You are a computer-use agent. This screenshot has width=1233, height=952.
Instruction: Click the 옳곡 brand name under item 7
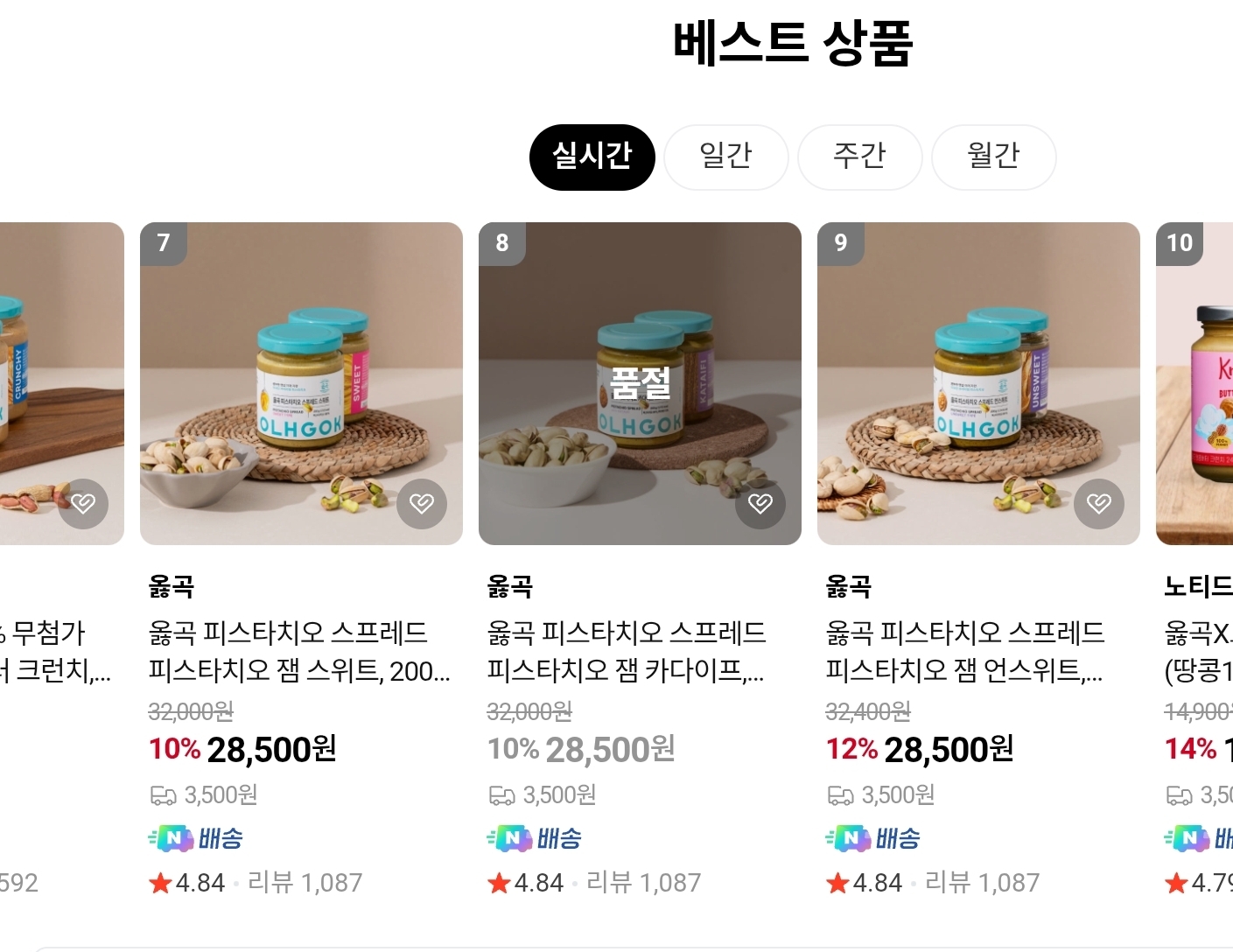(172, 586)
